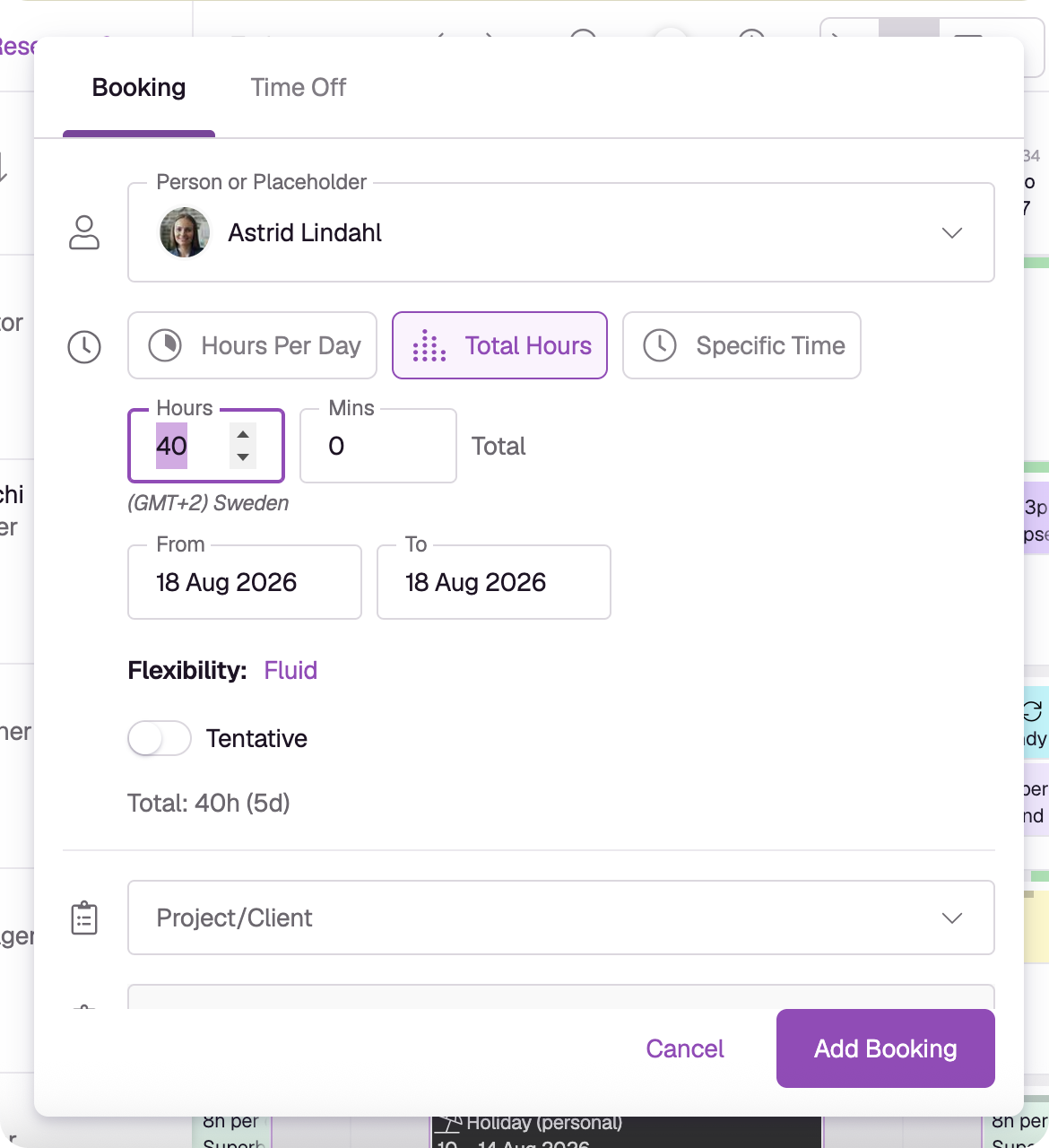Screen dimensions: 1049x1148
Task: Expand the Project/Client dropdown
Action: pos(561,918)
